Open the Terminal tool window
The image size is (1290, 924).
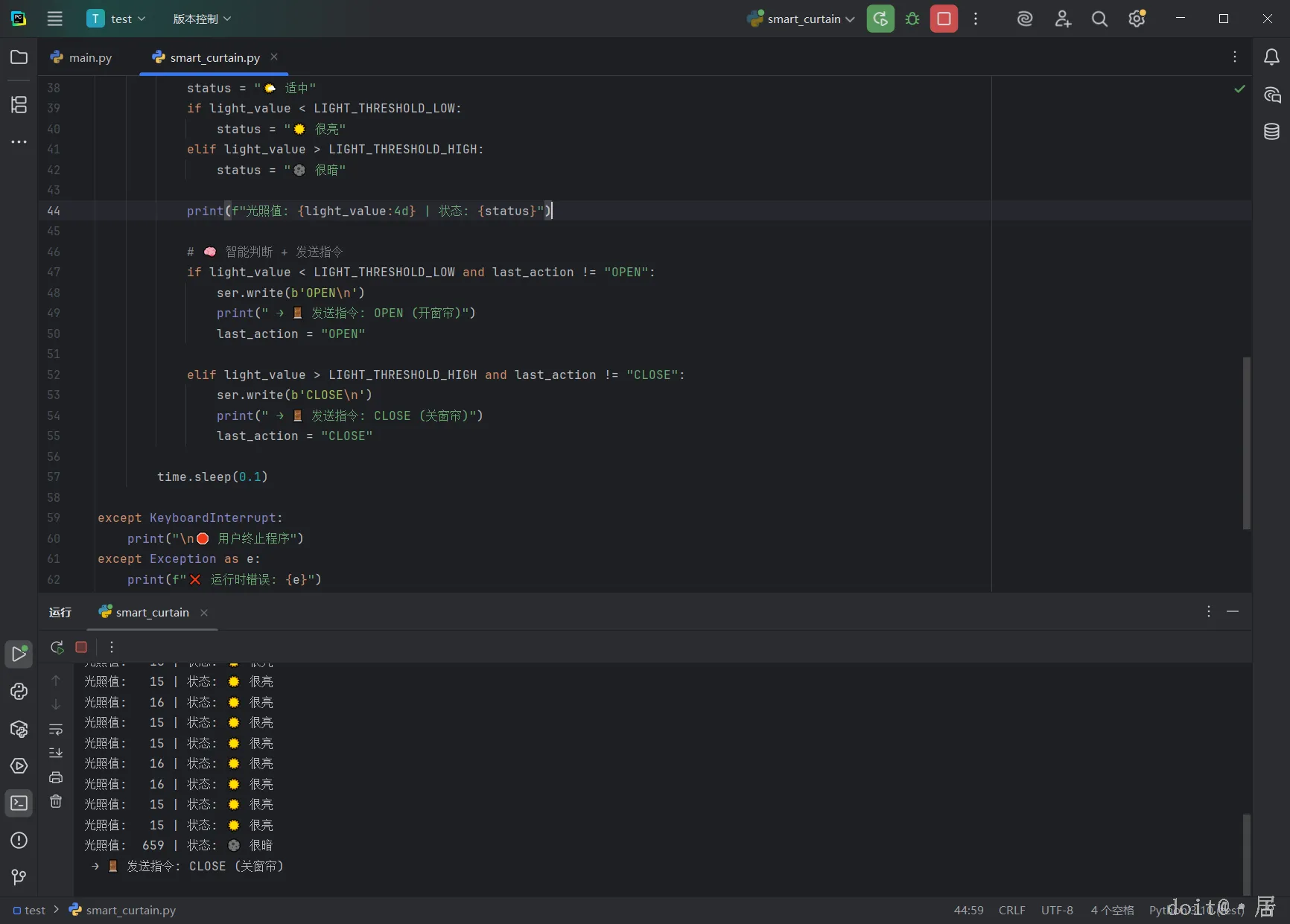coord(19,803)
